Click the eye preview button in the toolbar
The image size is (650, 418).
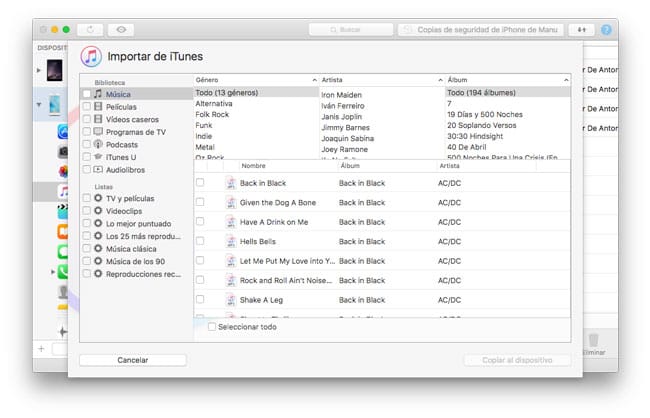click(x=121, y=29)
